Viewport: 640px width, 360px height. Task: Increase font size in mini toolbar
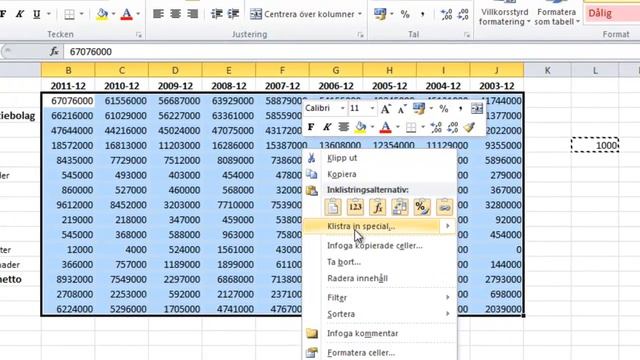tap(385, 109)
